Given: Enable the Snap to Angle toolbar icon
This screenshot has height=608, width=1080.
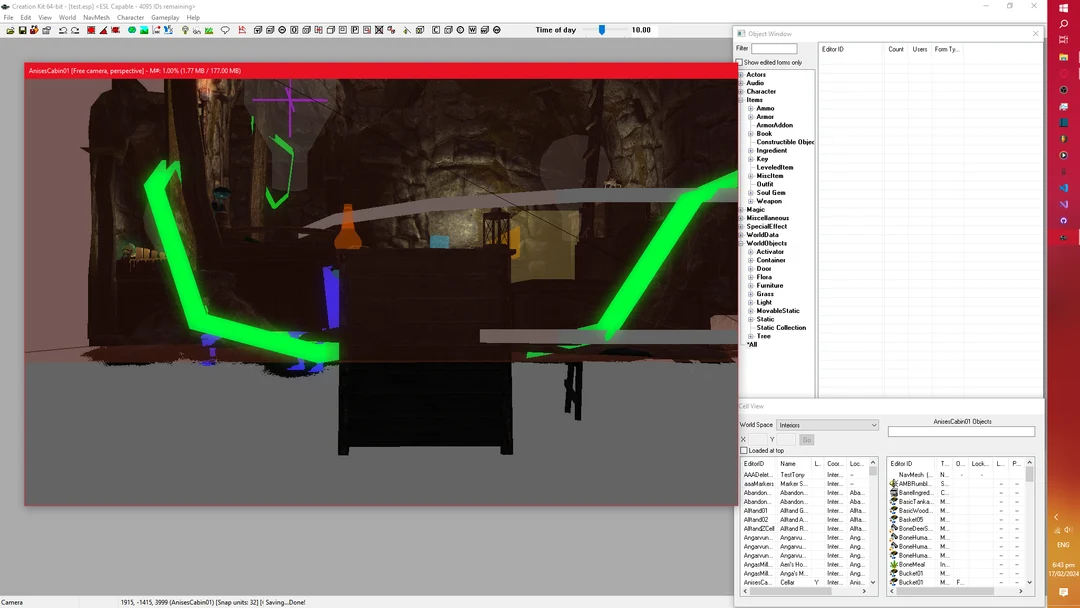Looking at the screenshot, I should point(104,30).
